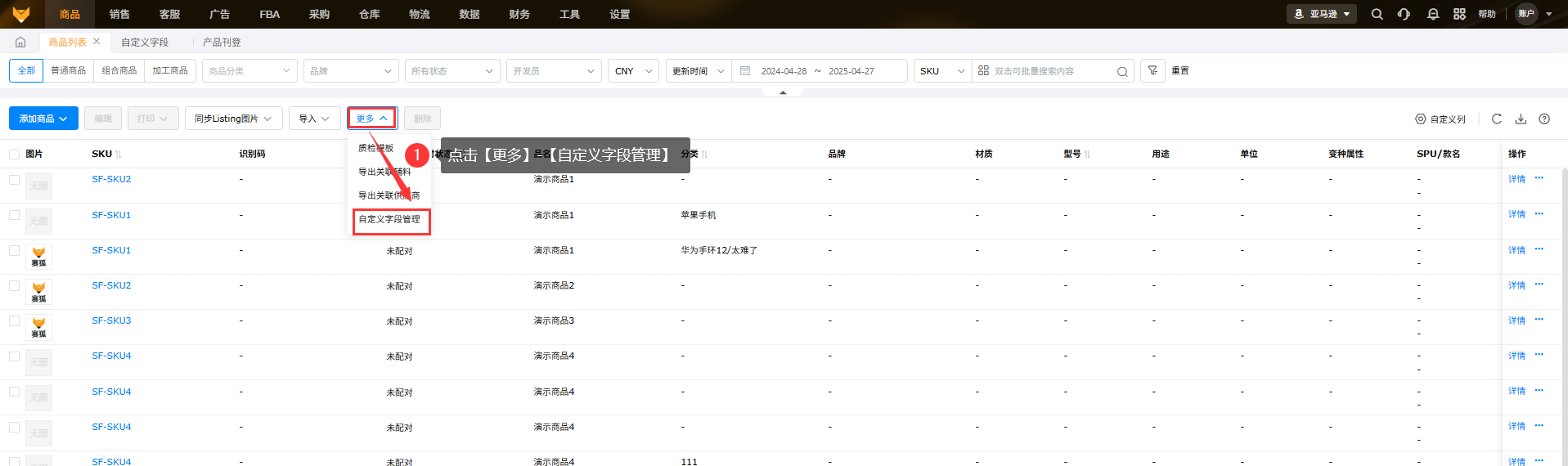Viewport: 1568px width, 466px height.
Task: Click the magnifier in the SKU search box
Action: [1122, 72]
